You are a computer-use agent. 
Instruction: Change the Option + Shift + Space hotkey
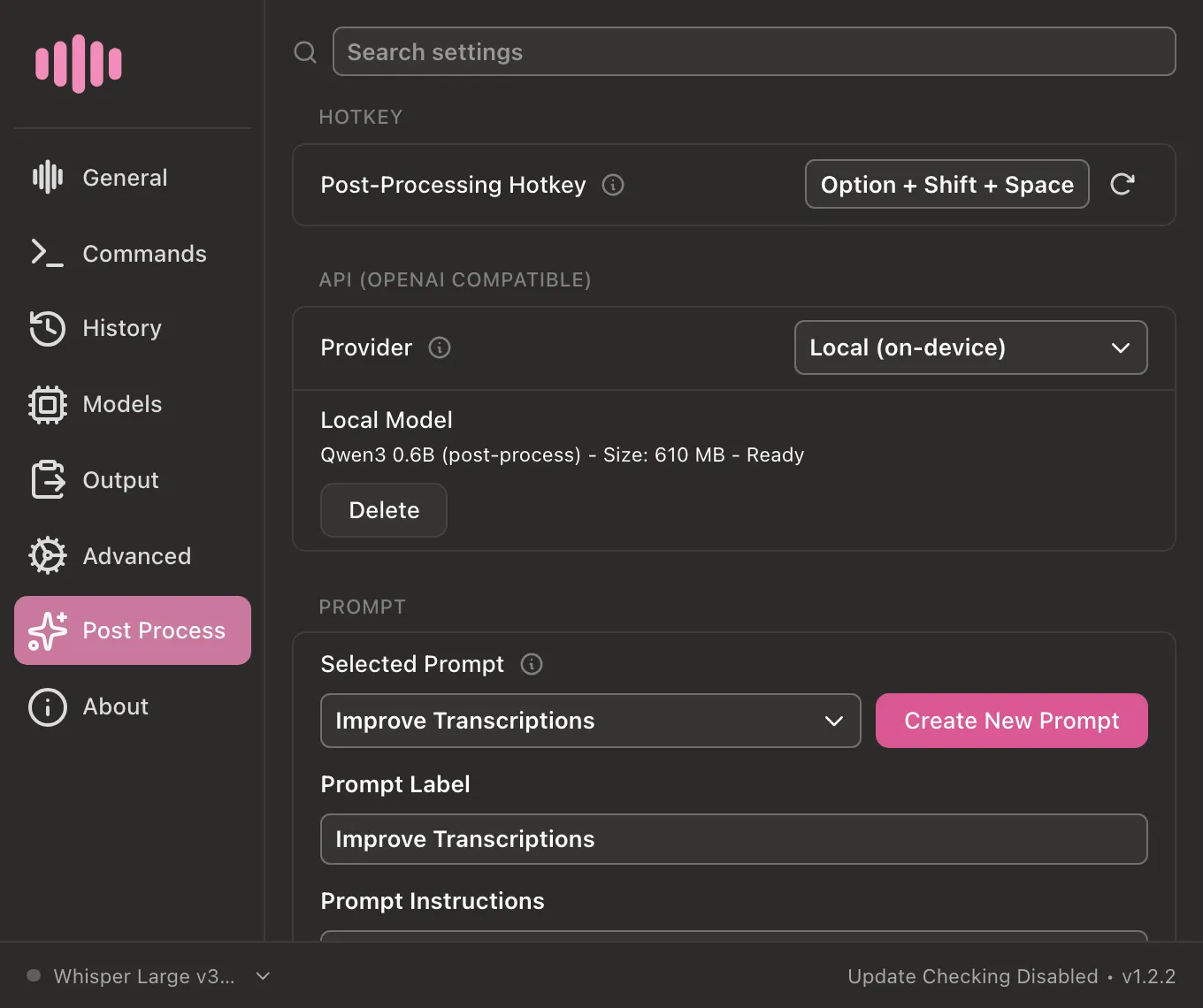click(947, 184)
